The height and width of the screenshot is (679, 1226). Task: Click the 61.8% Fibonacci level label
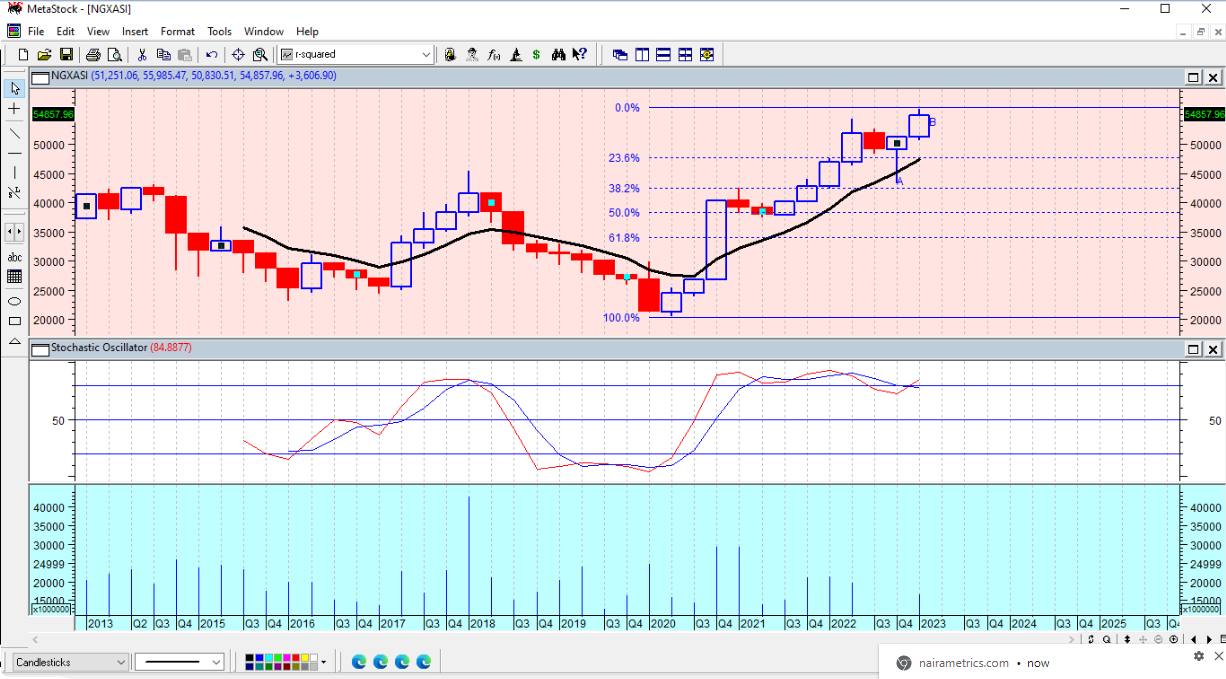coord(624,237)
